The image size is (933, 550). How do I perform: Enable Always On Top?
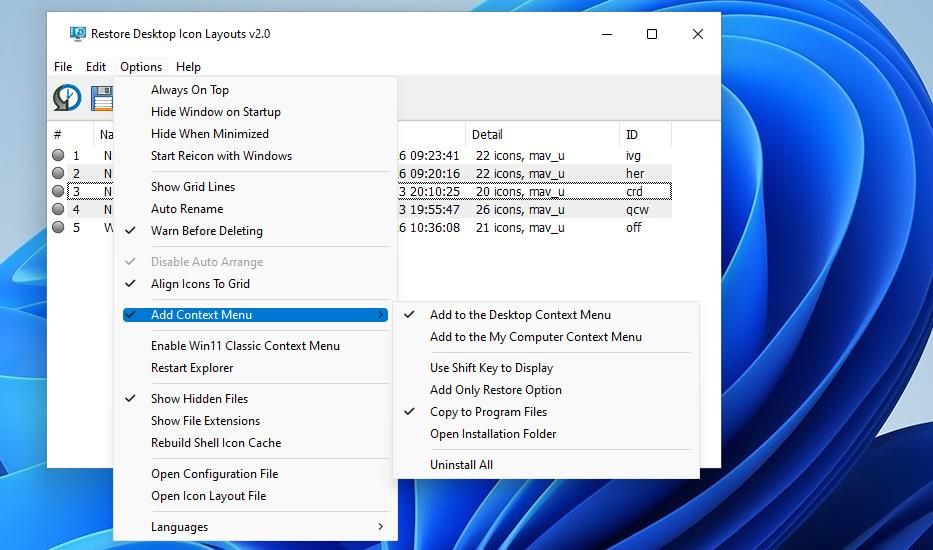pyautogui.click(x=190, y=90)
